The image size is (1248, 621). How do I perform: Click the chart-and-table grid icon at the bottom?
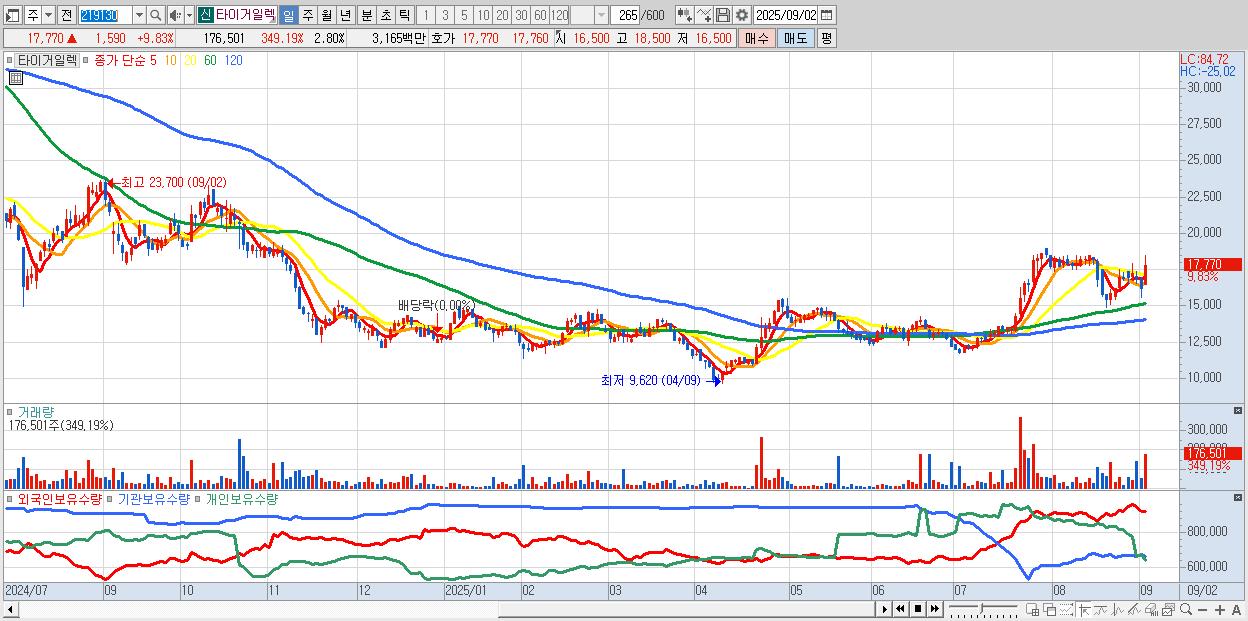[x=1033, y=610]
